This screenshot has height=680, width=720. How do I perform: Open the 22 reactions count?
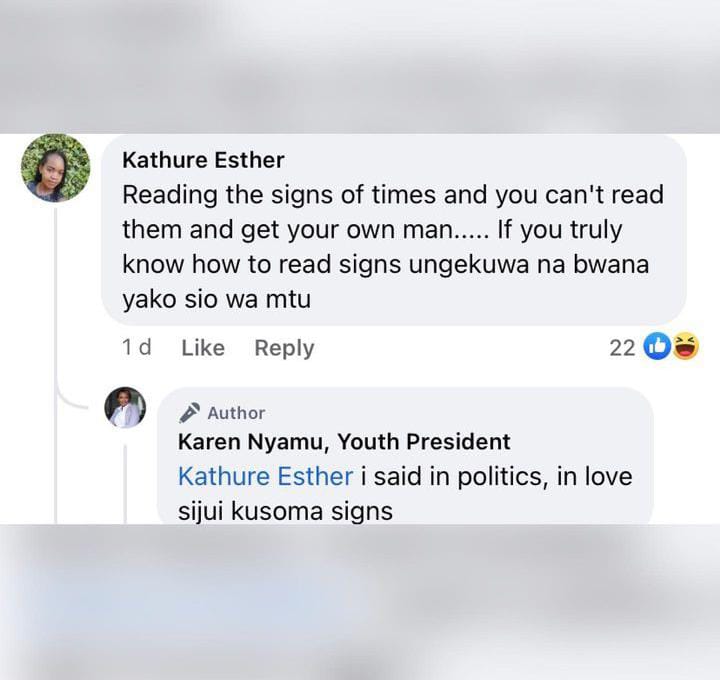pos(622,348)
